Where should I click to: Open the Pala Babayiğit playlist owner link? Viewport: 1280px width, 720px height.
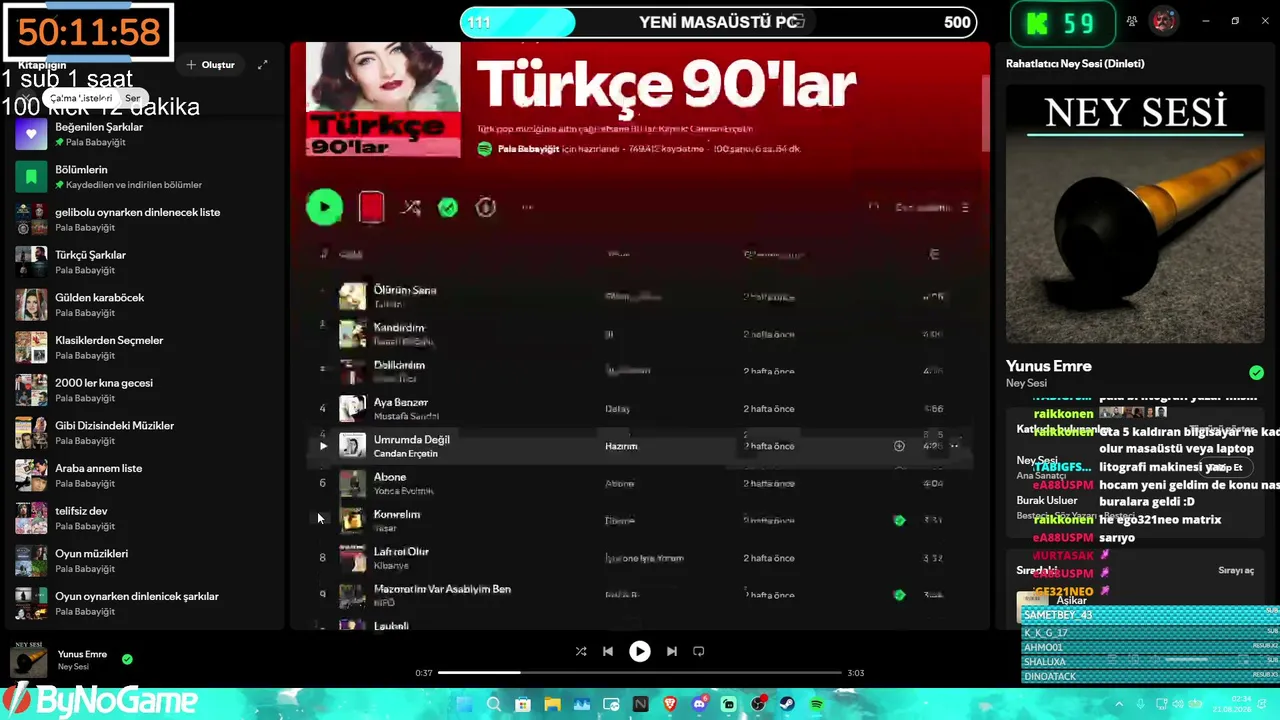click(x=528, y=149)
